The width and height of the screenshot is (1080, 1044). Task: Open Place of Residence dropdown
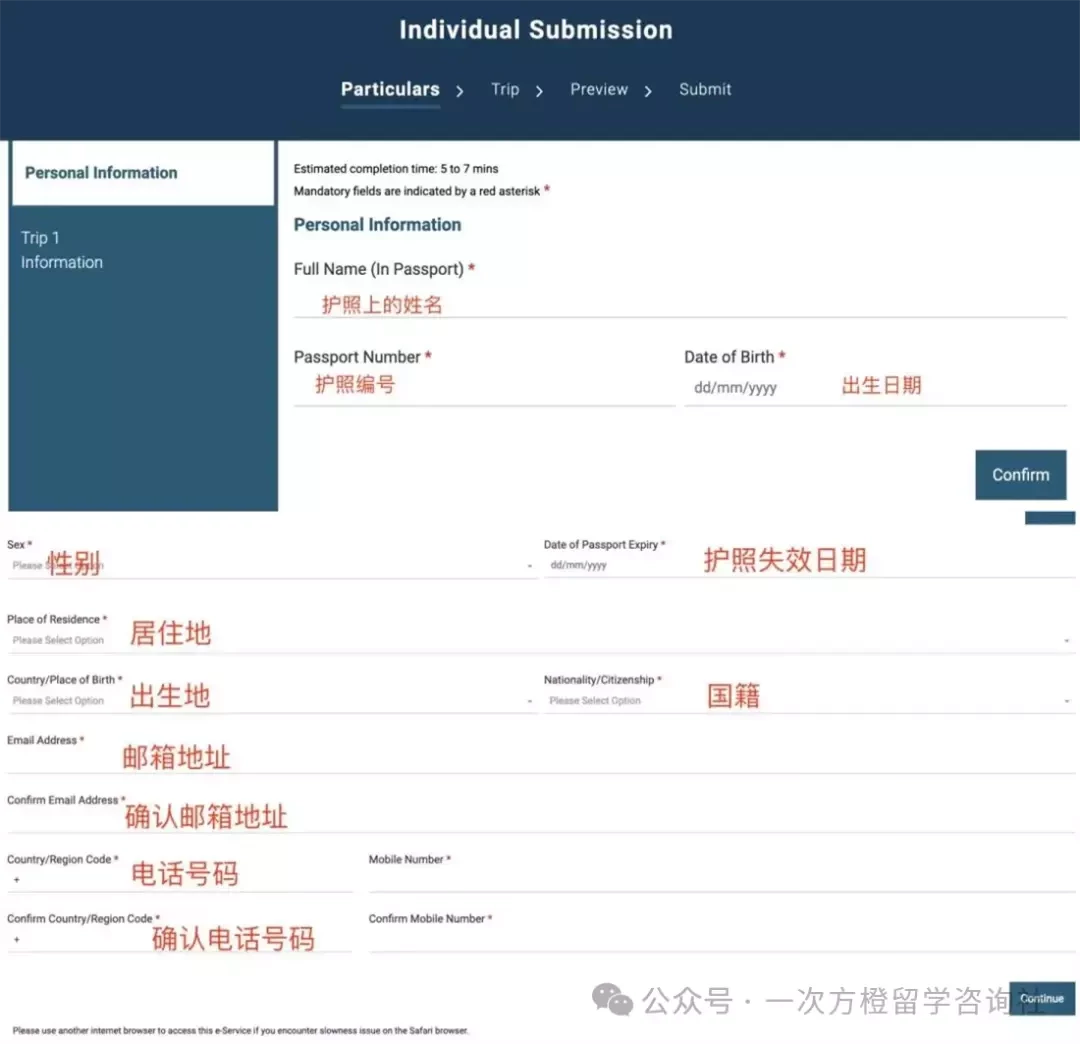coord(541,640)
